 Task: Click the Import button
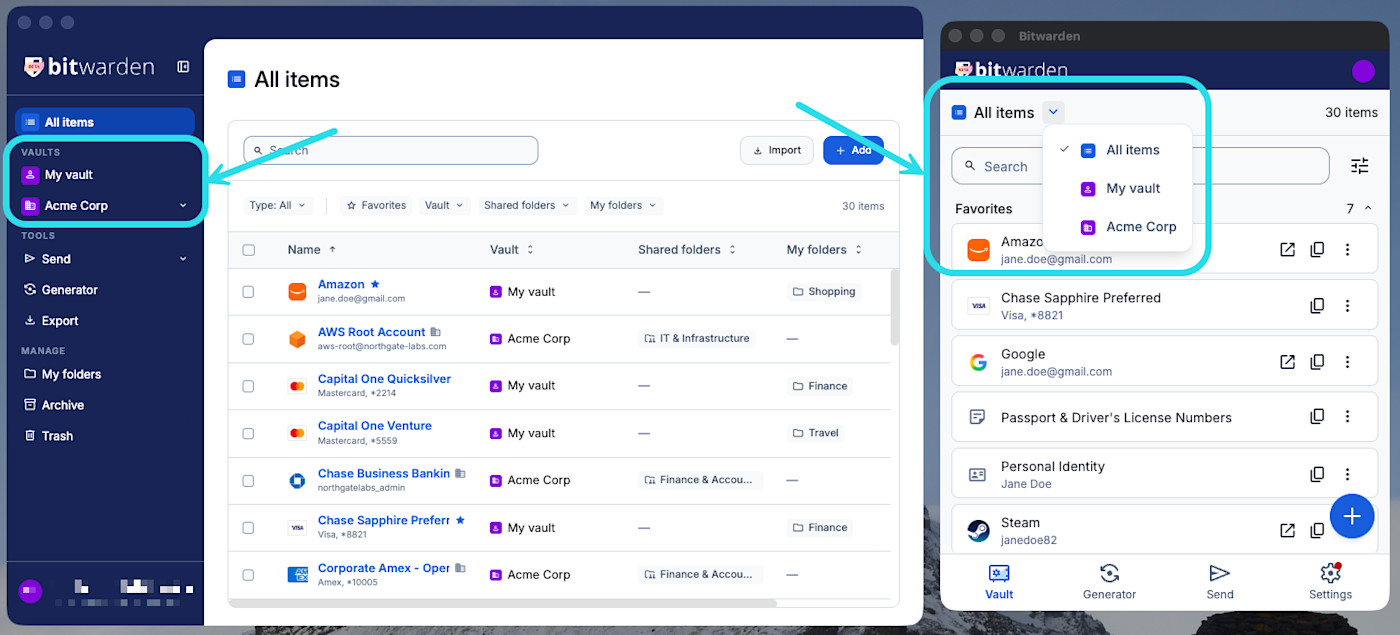777,150
